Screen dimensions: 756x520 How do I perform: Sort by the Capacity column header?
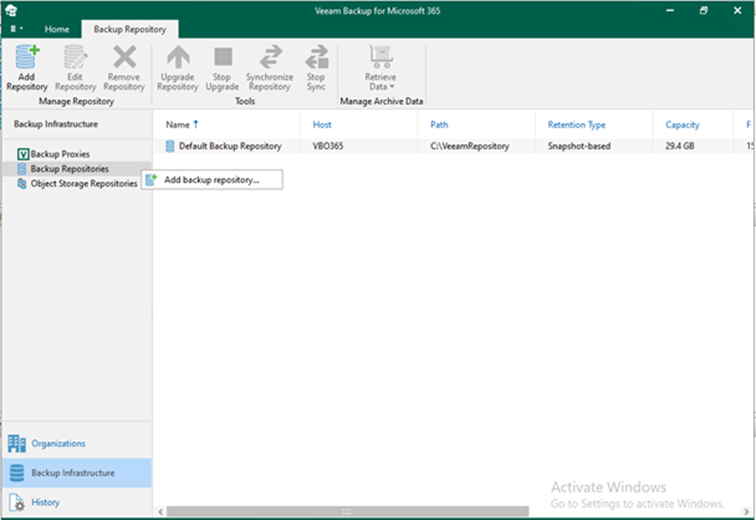coord(682,125)
